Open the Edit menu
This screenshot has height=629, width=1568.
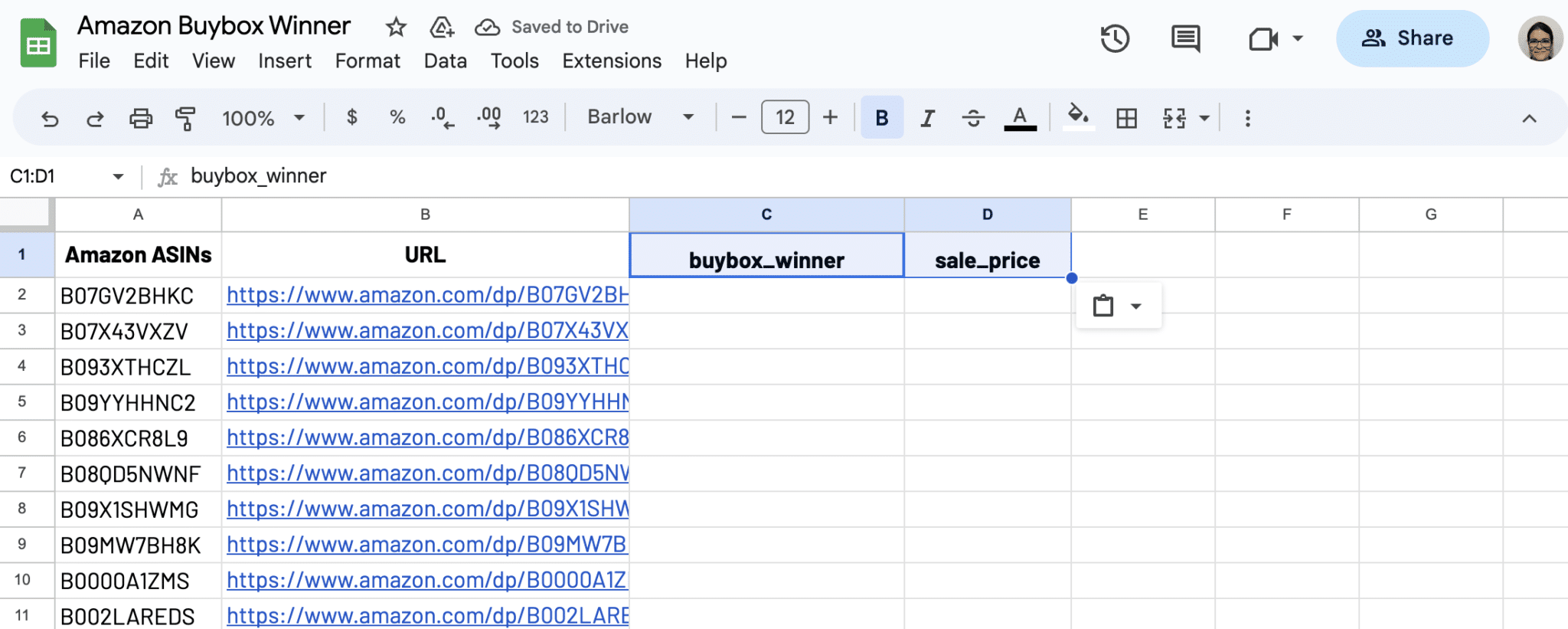[151, 61]
